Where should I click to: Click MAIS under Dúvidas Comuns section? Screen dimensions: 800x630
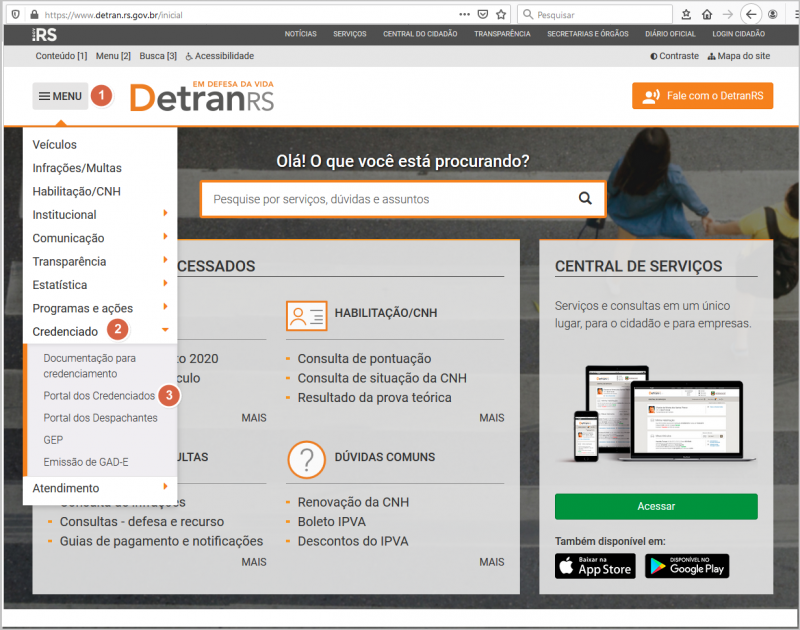pyautogui.click(x=491, y=562)
